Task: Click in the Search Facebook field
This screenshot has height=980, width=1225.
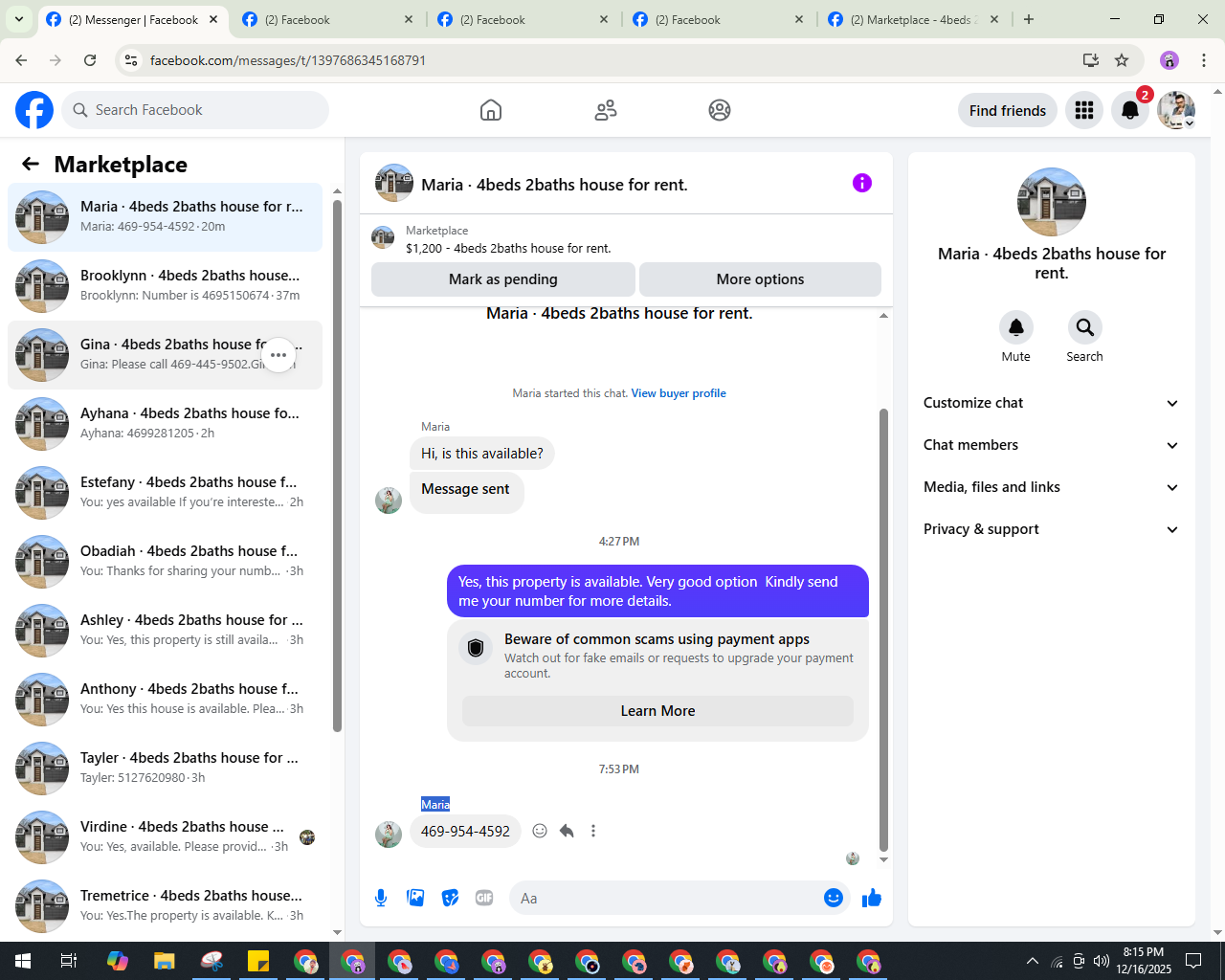Action: [x=195, y=110]
